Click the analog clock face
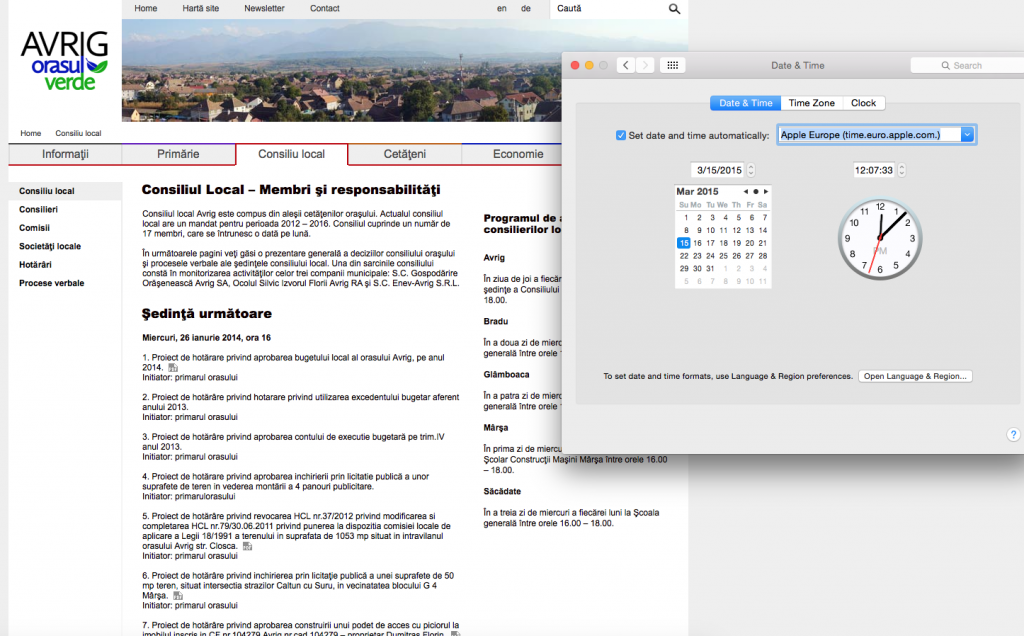1024x636 pixels. (x=880, y=238)
